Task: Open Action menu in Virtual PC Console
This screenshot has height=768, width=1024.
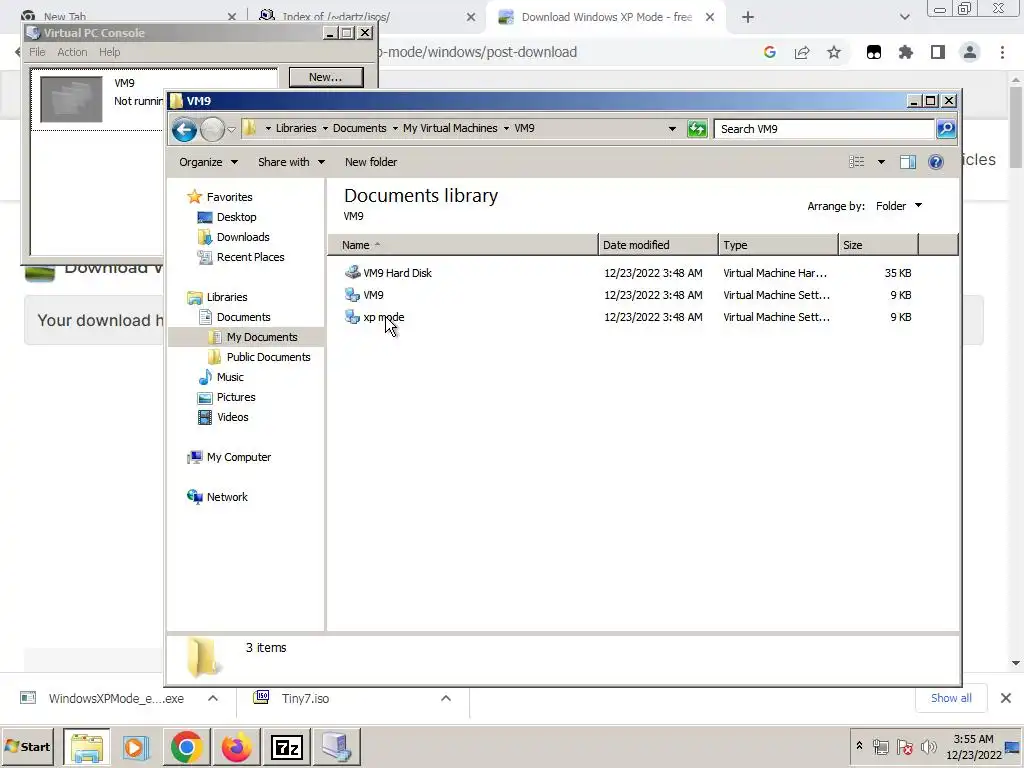Action: 72,52
